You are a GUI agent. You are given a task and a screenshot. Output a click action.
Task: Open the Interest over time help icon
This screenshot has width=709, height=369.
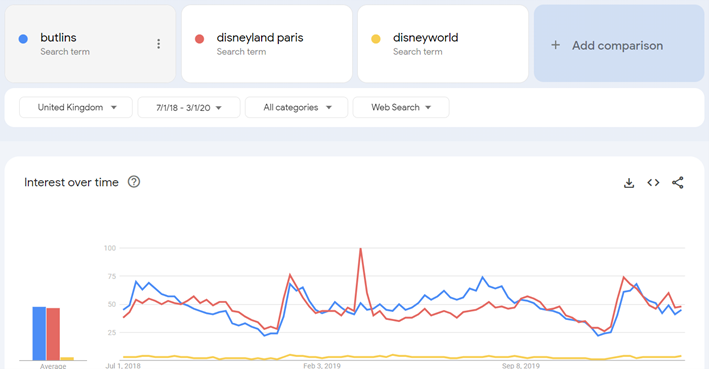pyautogui.click(x=134, y=182)
